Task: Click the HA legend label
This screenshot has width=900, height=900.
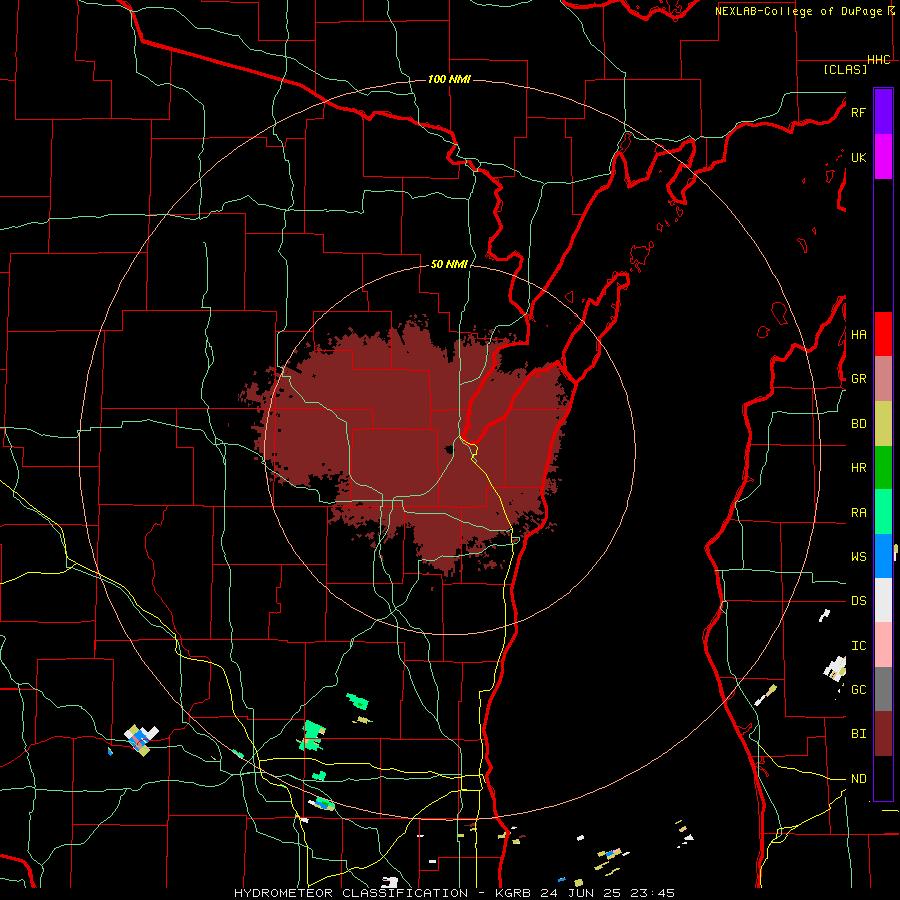Action: coord(858,335)
